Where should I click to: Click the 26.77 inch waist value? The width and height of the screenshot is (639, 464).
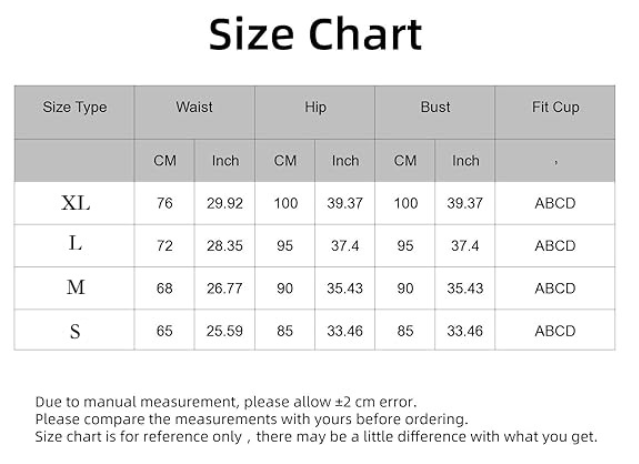[x=225, y=289]
